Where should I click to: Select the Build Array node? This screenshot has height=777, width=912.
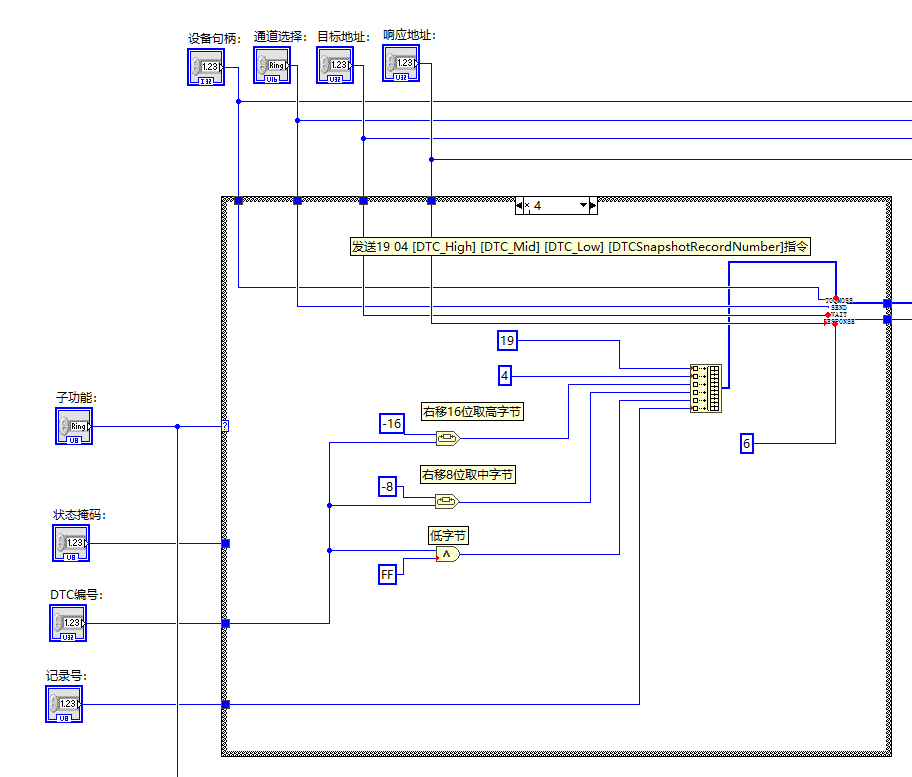(706, 388)
